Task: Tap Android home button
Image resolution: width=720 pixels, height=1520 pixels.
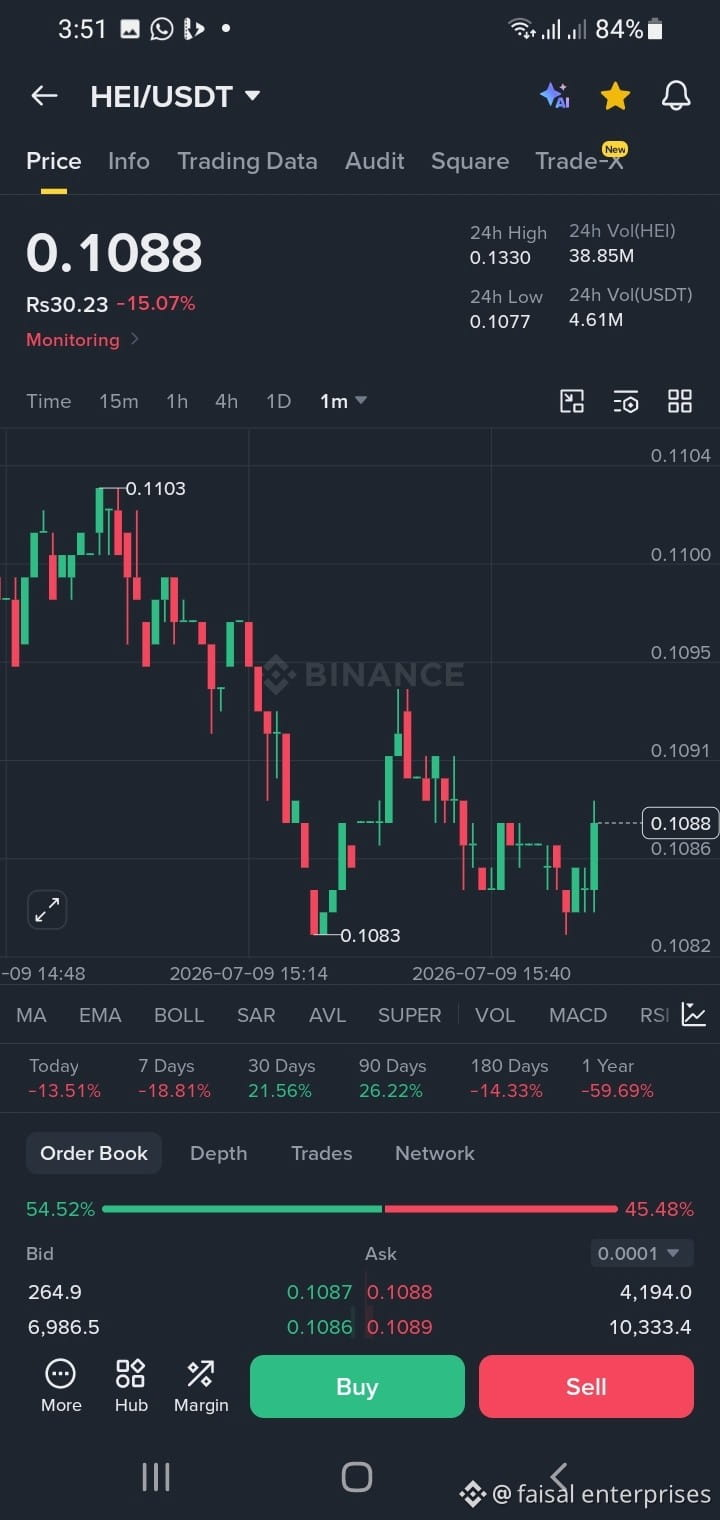Action: (357, 1477)
